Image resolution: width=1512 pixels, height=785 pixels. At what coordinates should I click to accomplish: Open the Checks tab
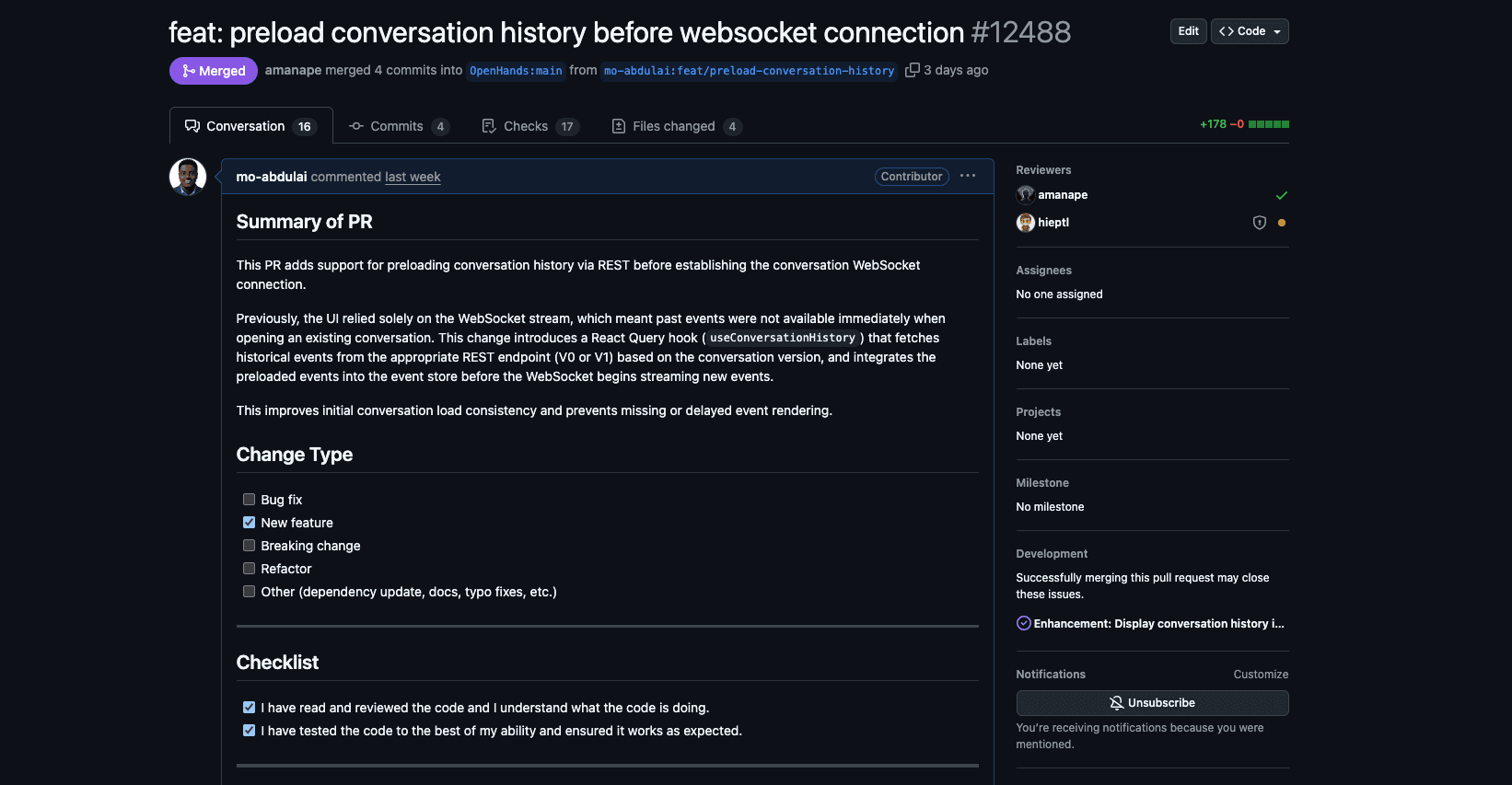pos(529,126)
